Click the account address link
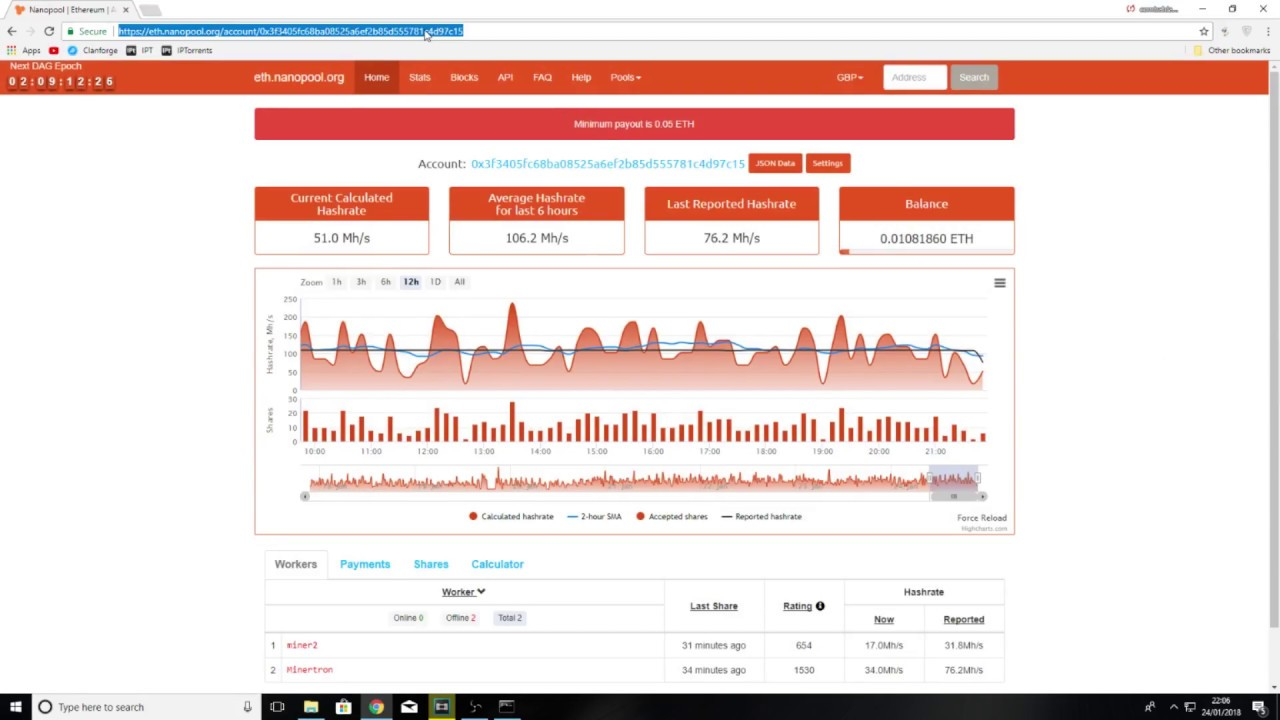1280x720 pixels. click(x=608, y=163)
